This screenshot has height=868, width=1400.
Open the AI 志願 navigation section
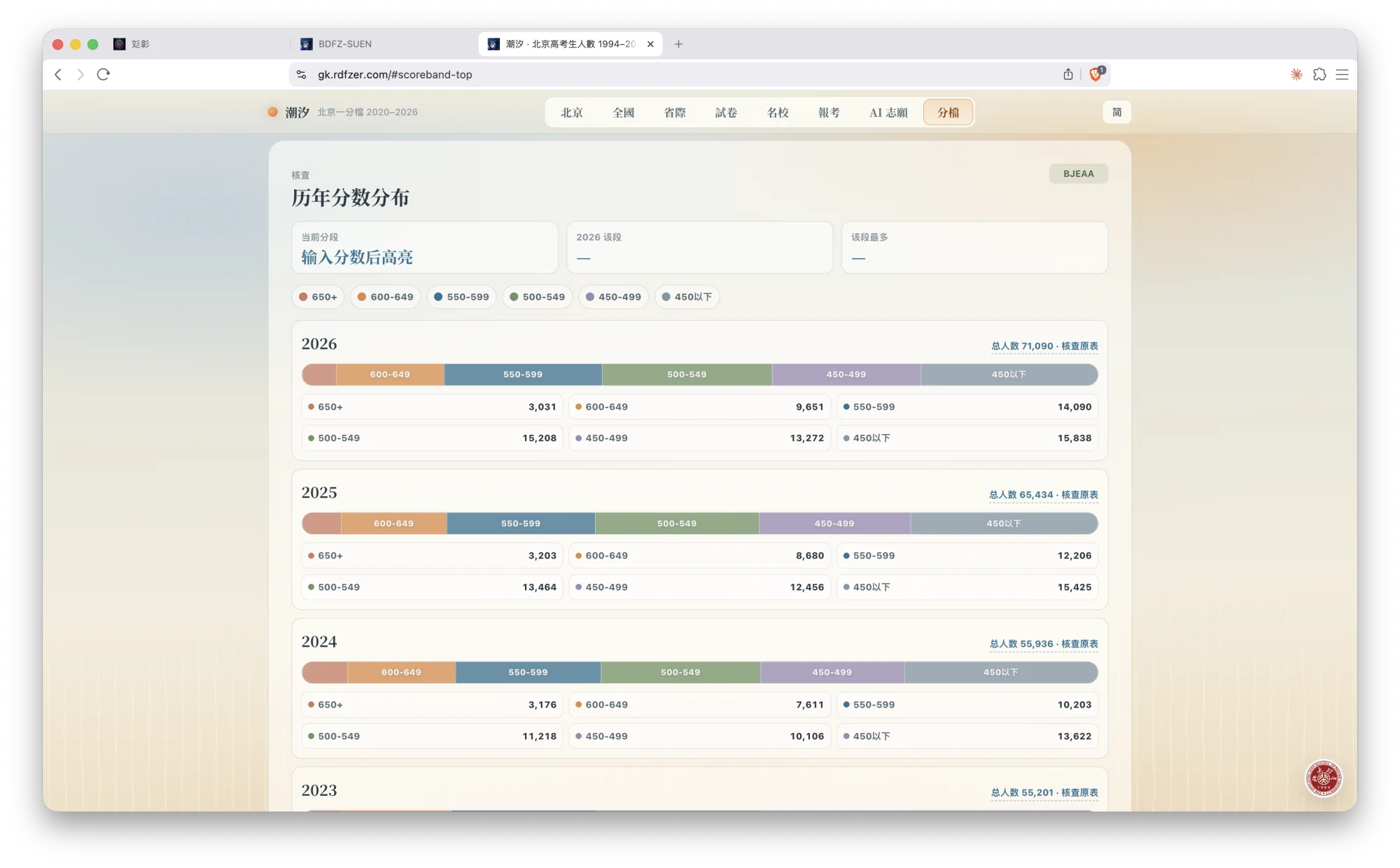pyautogui.click(x=888, y=113)
